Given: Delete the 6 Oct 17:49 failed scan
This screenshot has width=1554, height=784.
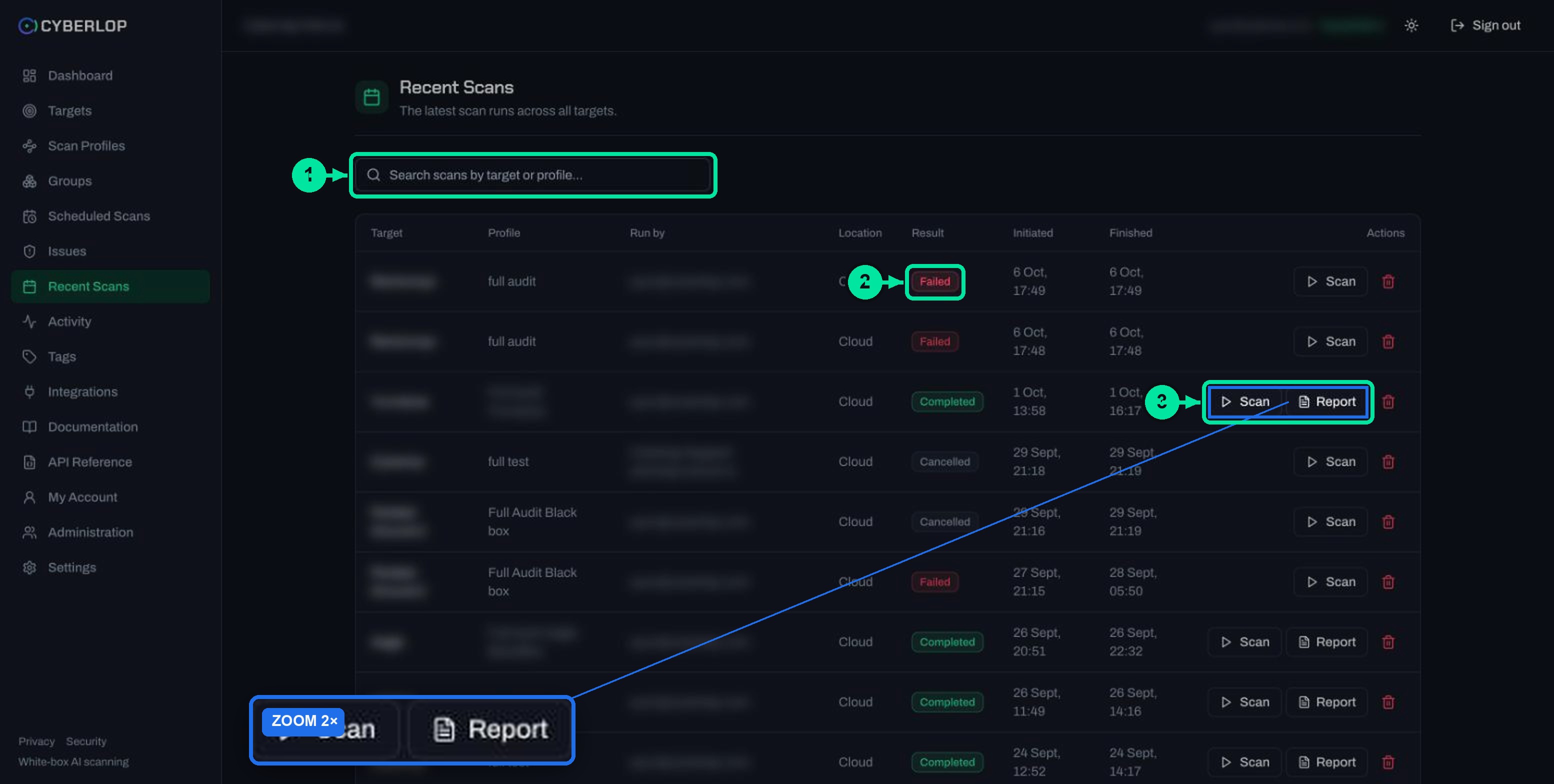Looking at the screenshot, I should click(x=1388, y=281).
